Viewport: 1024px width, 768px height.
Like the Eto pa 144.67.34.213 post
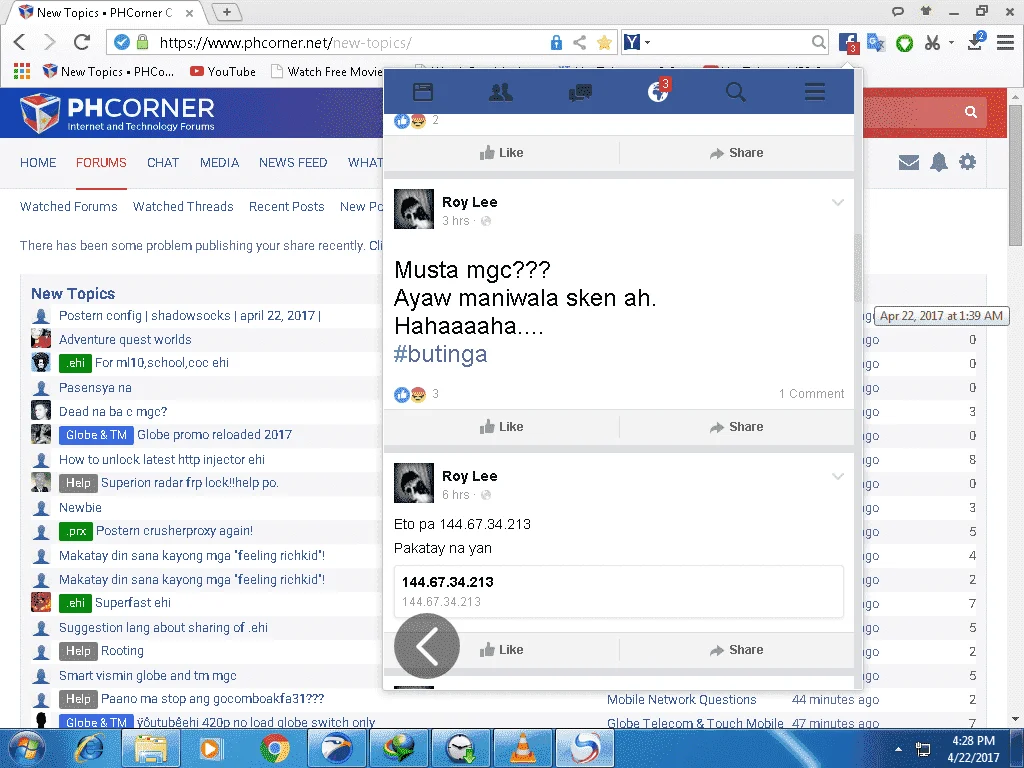click(501, 650)
